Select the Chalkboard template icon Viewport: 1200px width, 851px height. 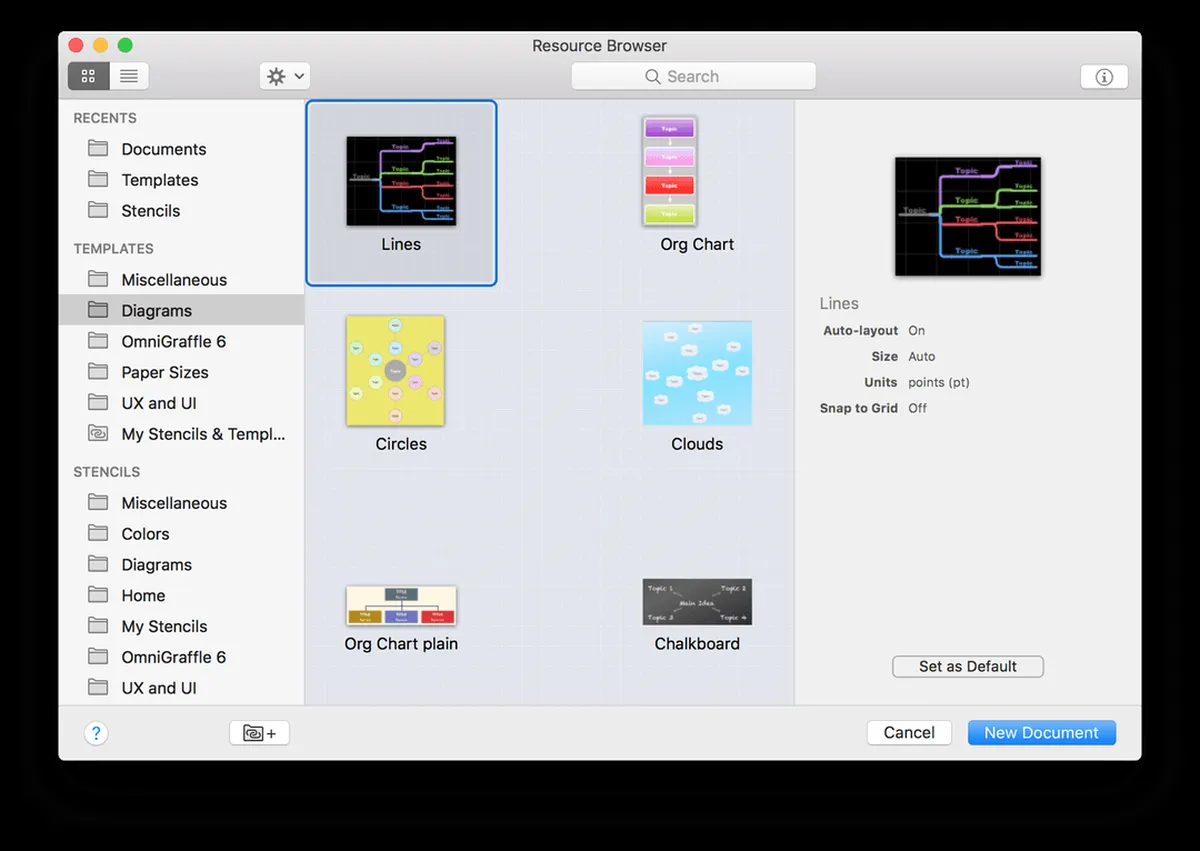[x=697, y=602]
